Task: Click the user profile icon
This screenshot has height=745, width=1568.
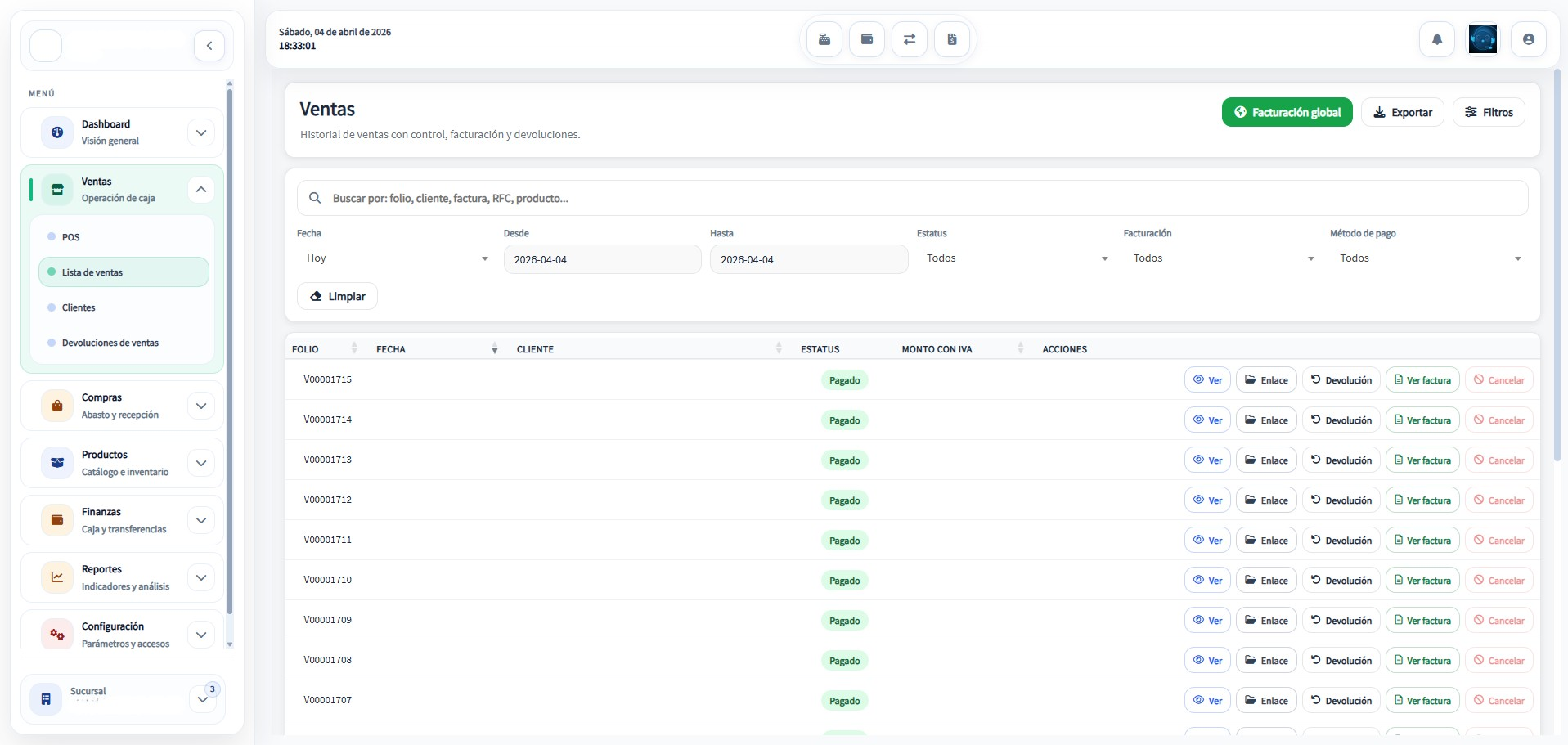Action: [1528, 39]
